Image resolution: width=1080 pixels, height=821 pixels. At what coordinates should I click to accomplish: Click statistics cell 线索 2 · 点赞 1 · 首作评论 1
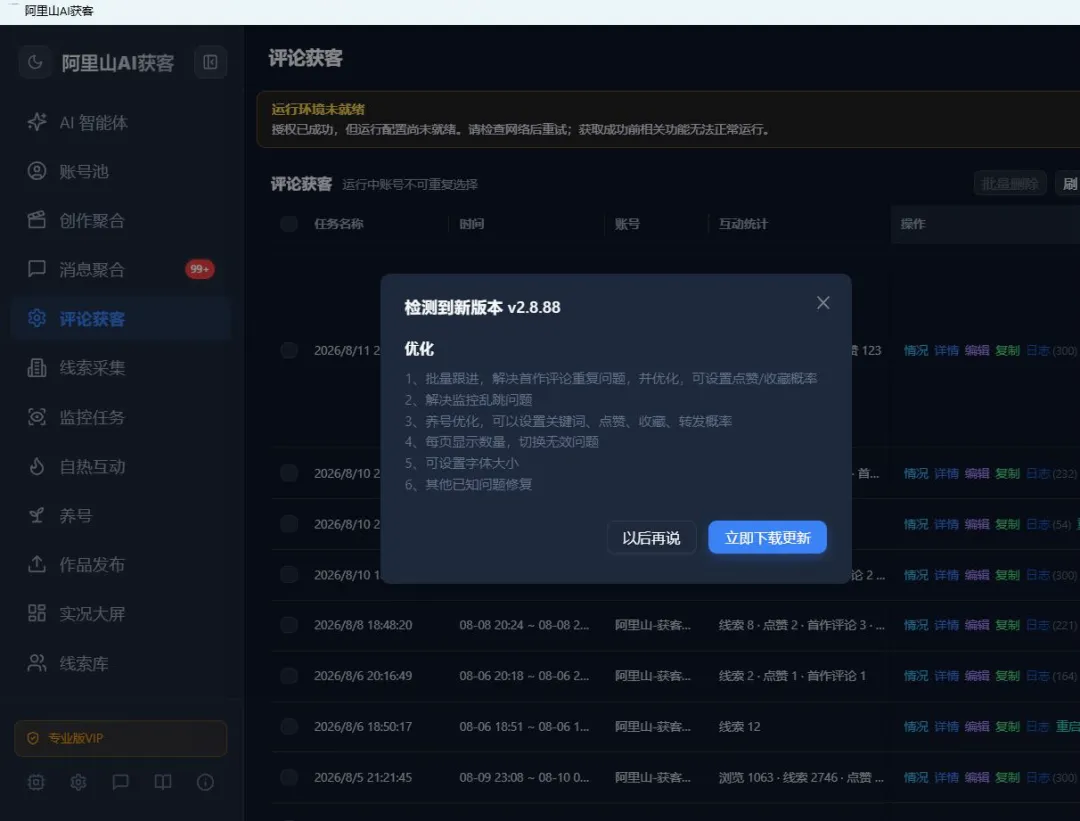point(792,676)
